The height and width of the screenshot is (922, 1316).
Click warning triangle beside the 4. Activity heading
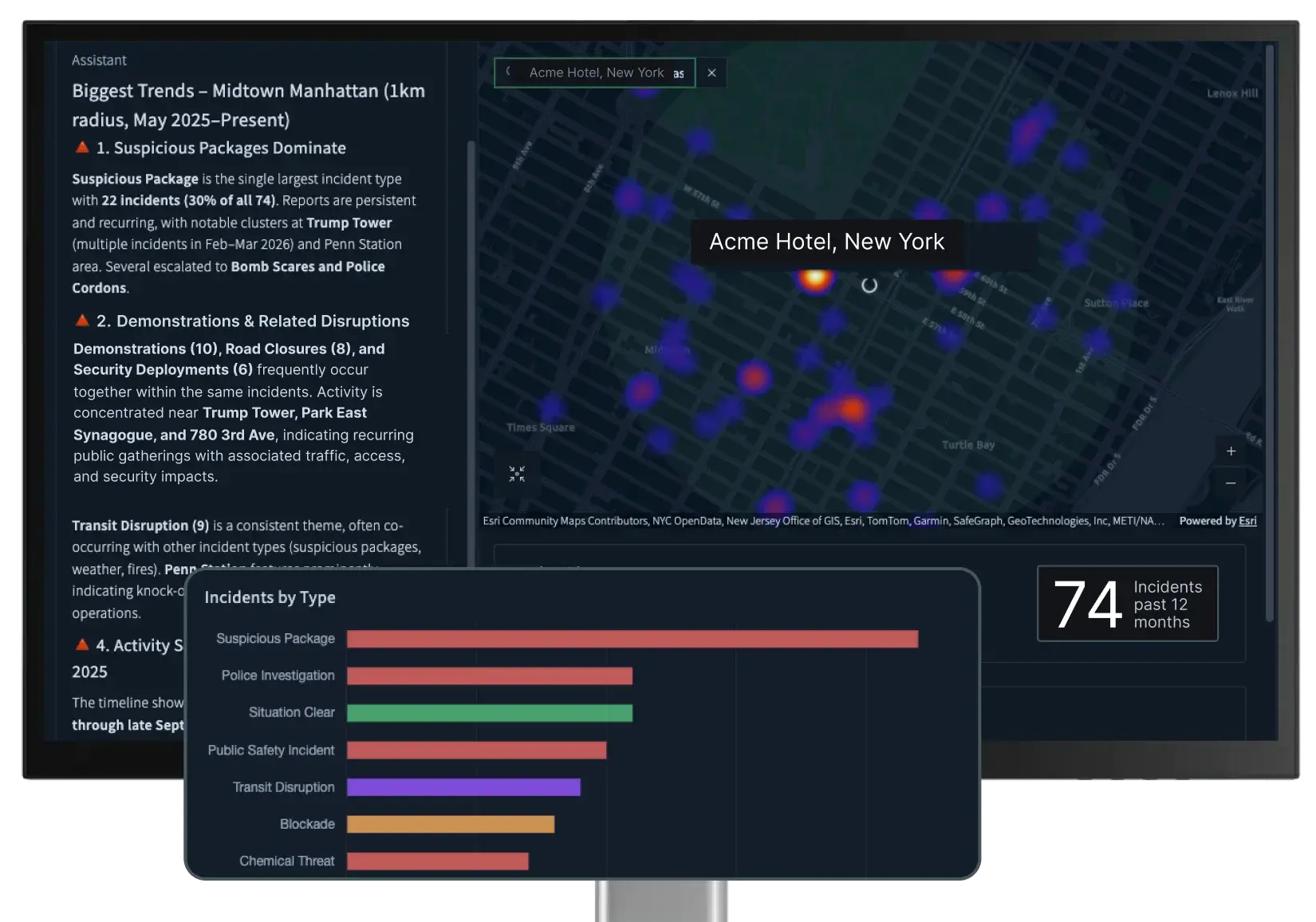point(82,644)
